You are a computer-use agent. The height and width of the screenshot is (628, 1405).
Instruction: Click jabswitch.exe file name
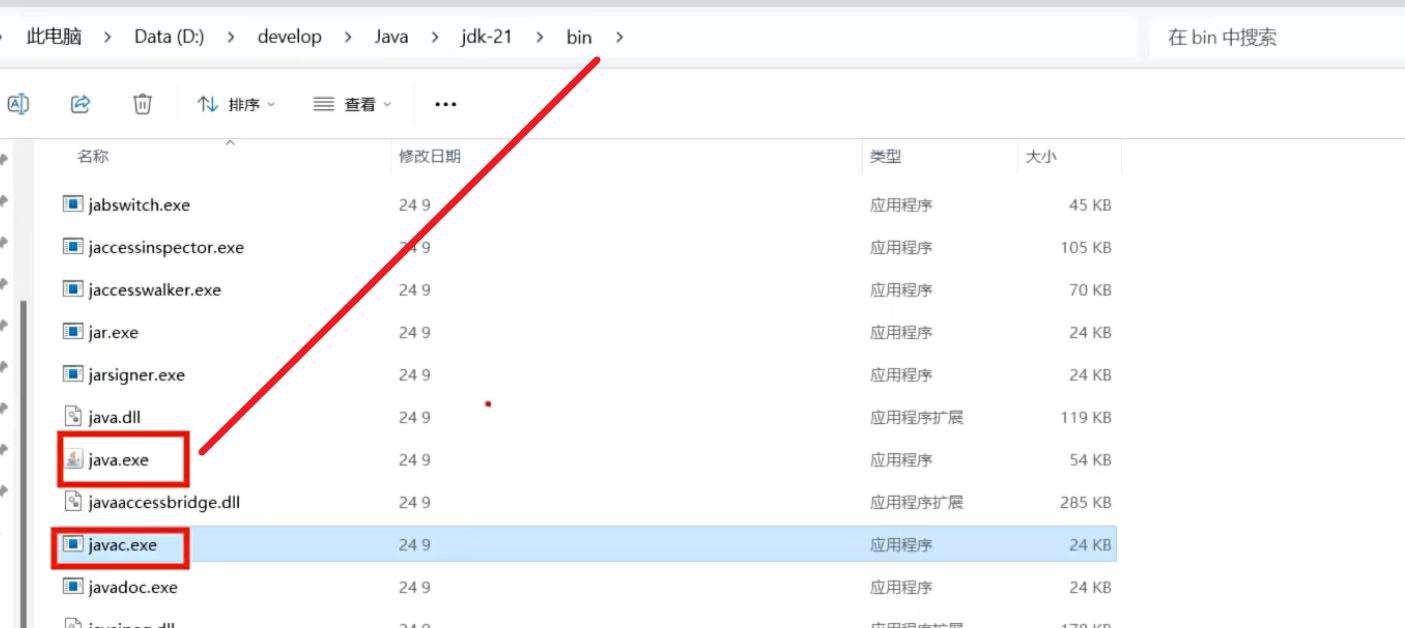click(x=139, y=205)
